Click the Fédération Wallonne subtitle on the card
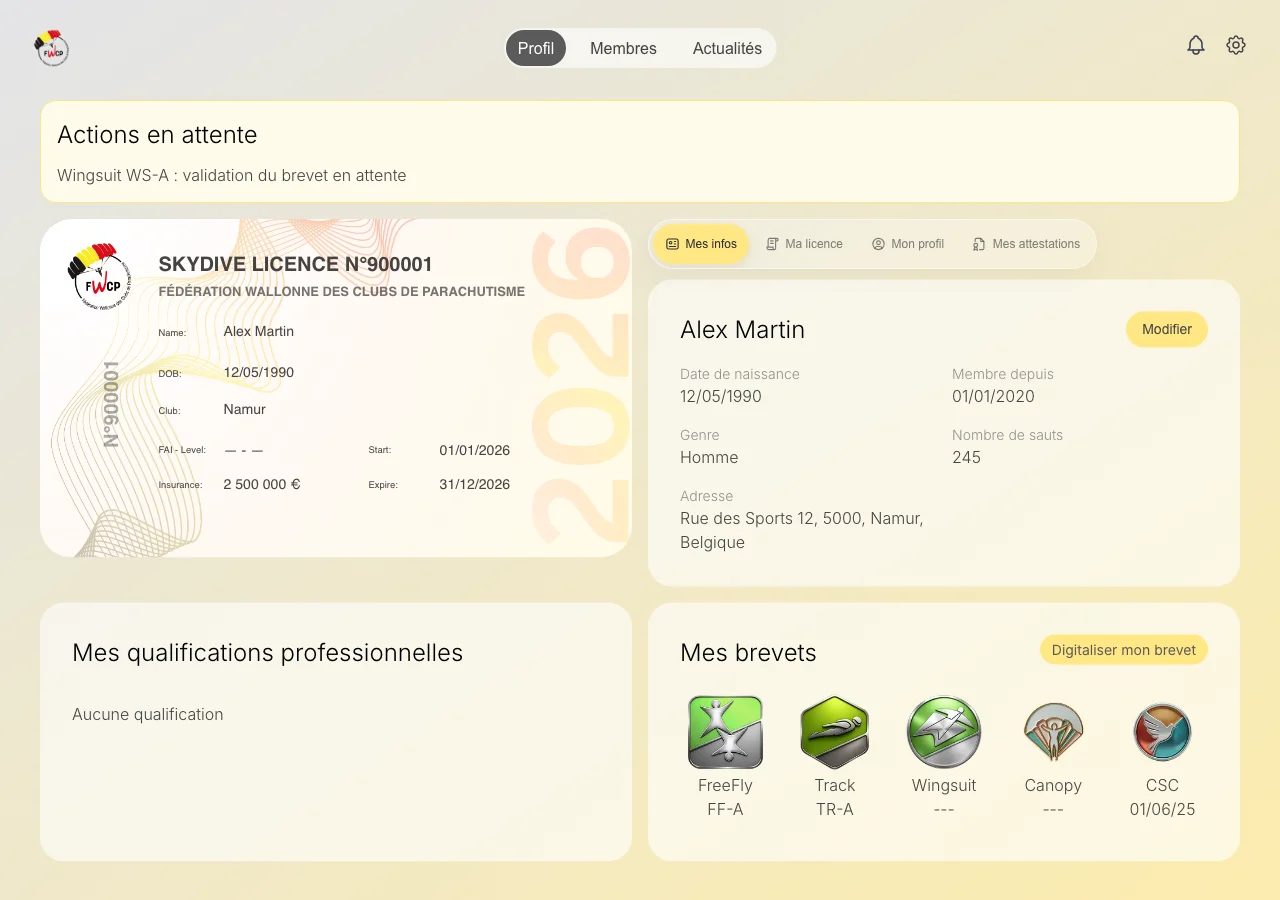Image resolution: width=1280 pixels, height=900 pixels. pyautogui.click(x=341, y=292)
